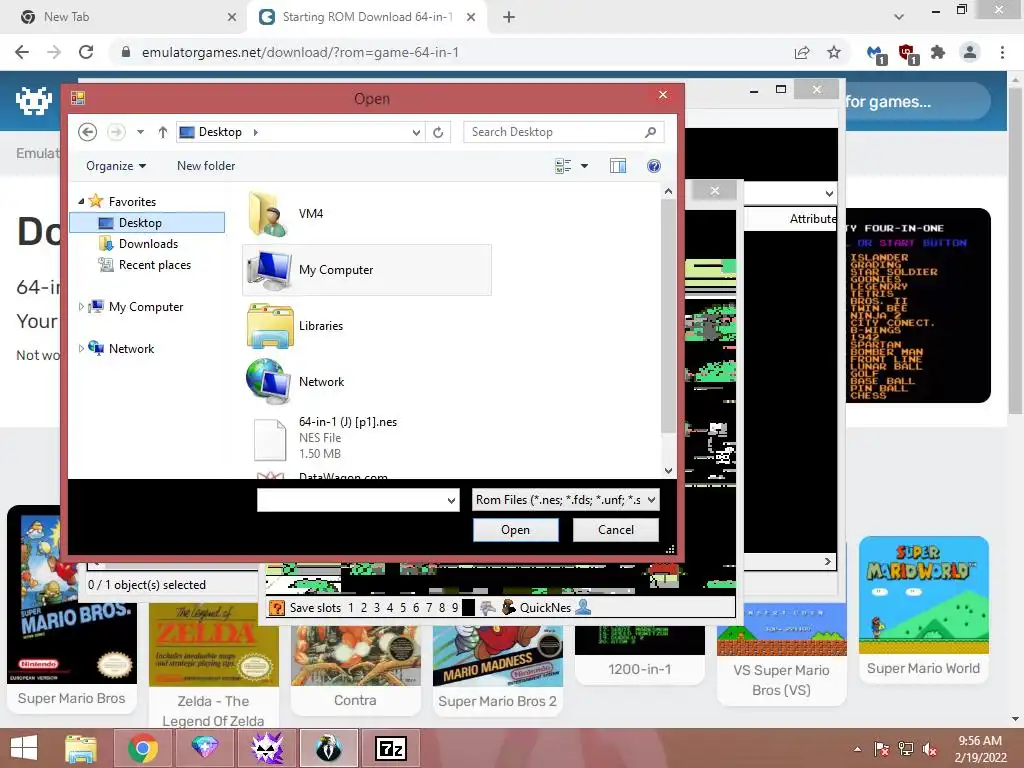Click the gamepad controller status icon
The width and height of the screenshot is (1024, 768).
488,608
